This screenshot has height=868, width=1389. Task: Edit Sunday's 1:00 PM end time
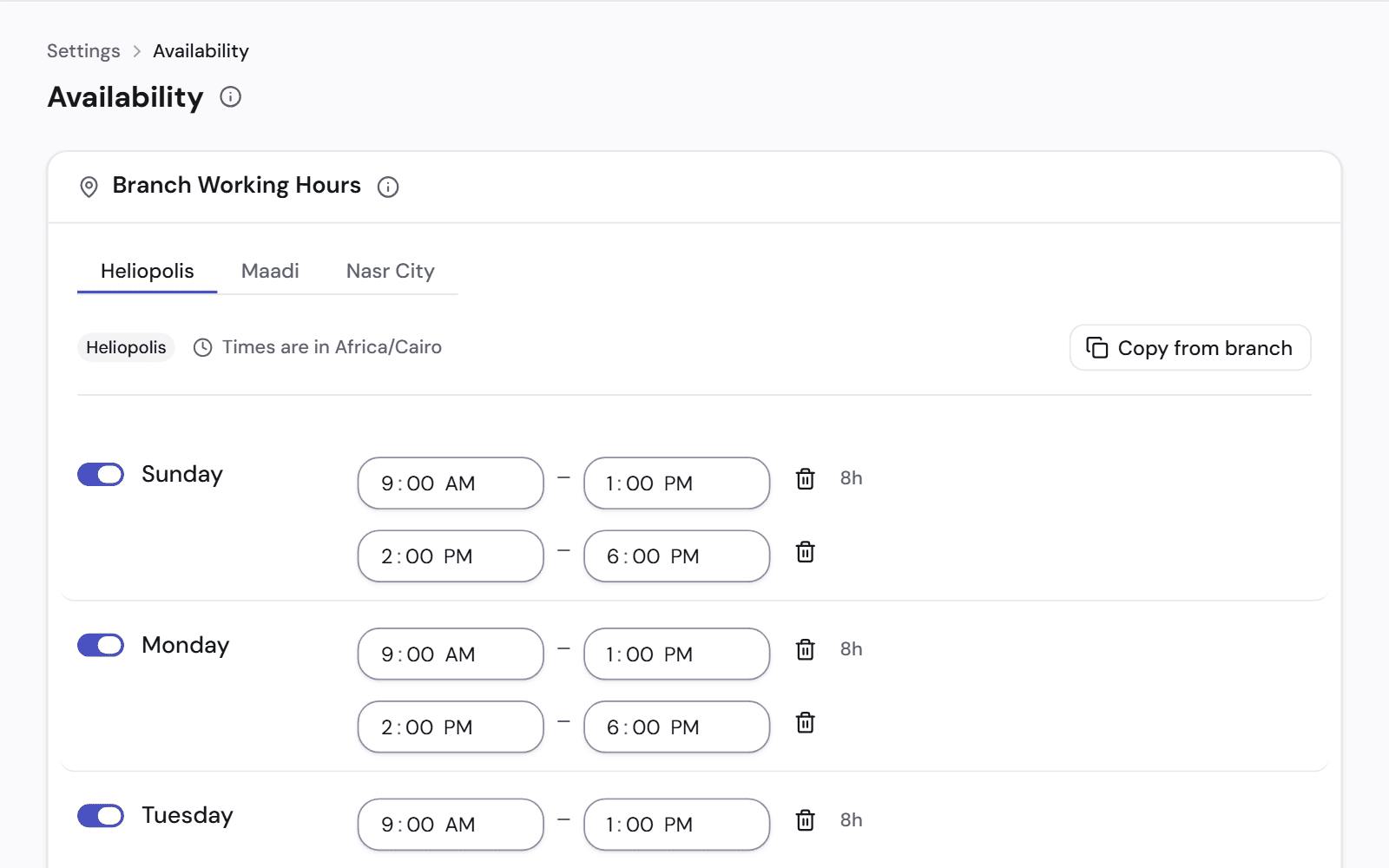pos(677,483)
